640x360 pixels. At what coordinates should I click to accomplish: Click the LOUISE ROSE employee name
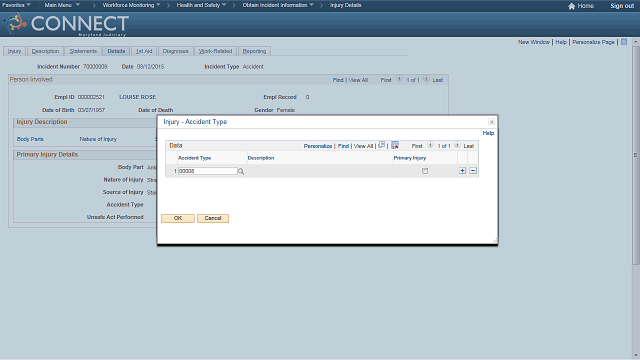138,97
